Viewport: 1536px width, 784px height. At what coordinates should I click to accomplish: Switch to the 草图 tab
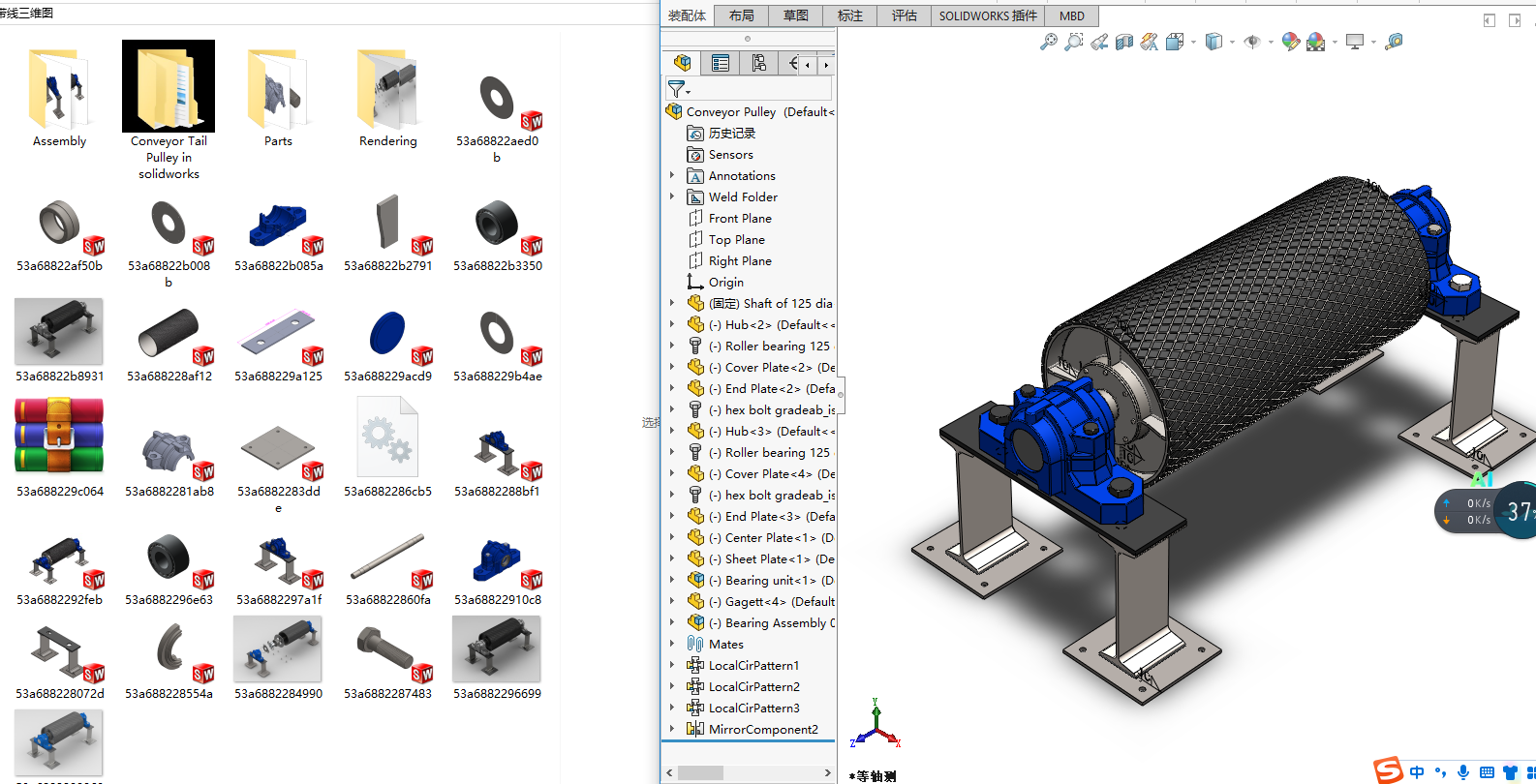click(x=796, y=15)
